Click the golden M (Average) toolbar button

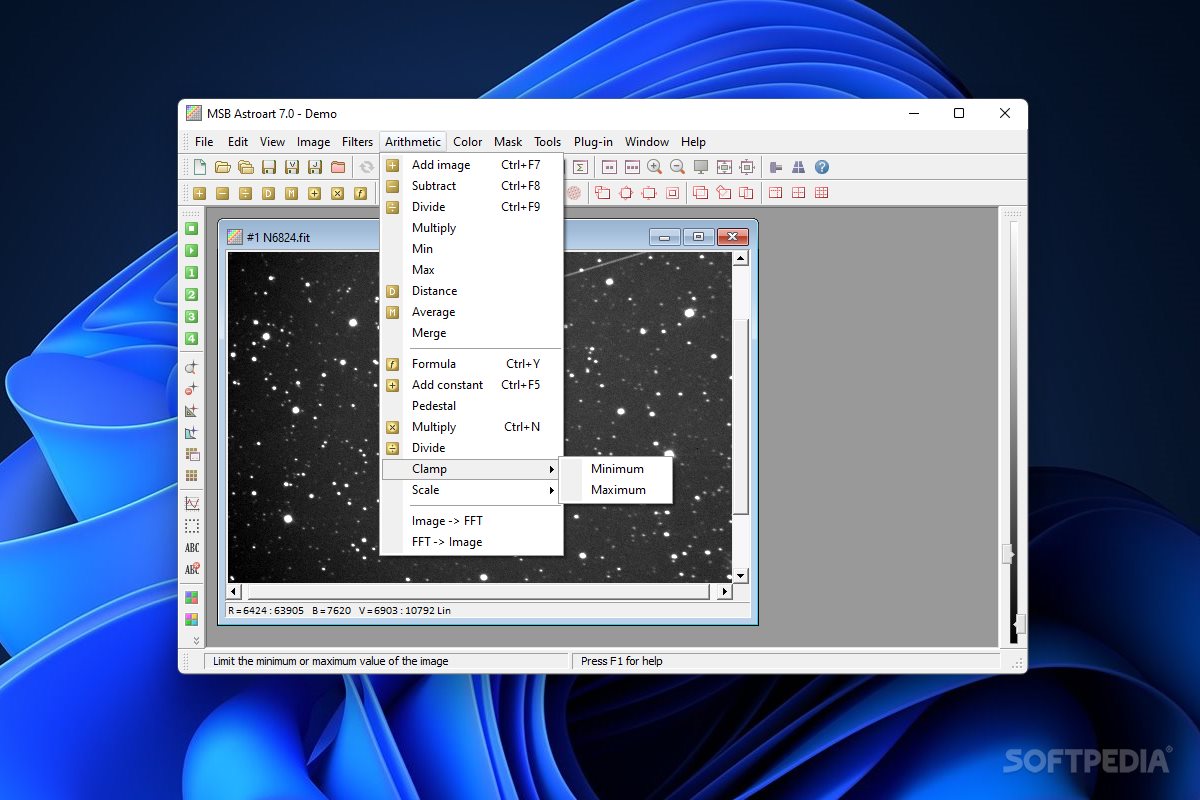[291, 193]
